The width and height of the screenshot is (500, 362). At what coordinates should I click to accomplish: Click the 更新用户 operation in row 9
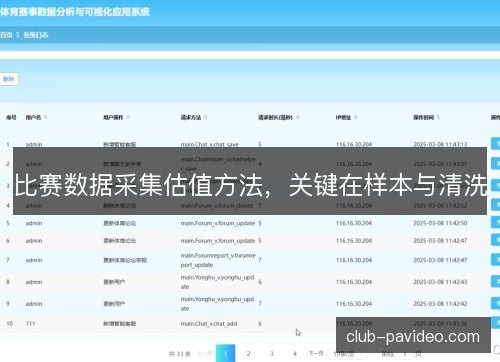pyautogui.click(x=114, y=304)
